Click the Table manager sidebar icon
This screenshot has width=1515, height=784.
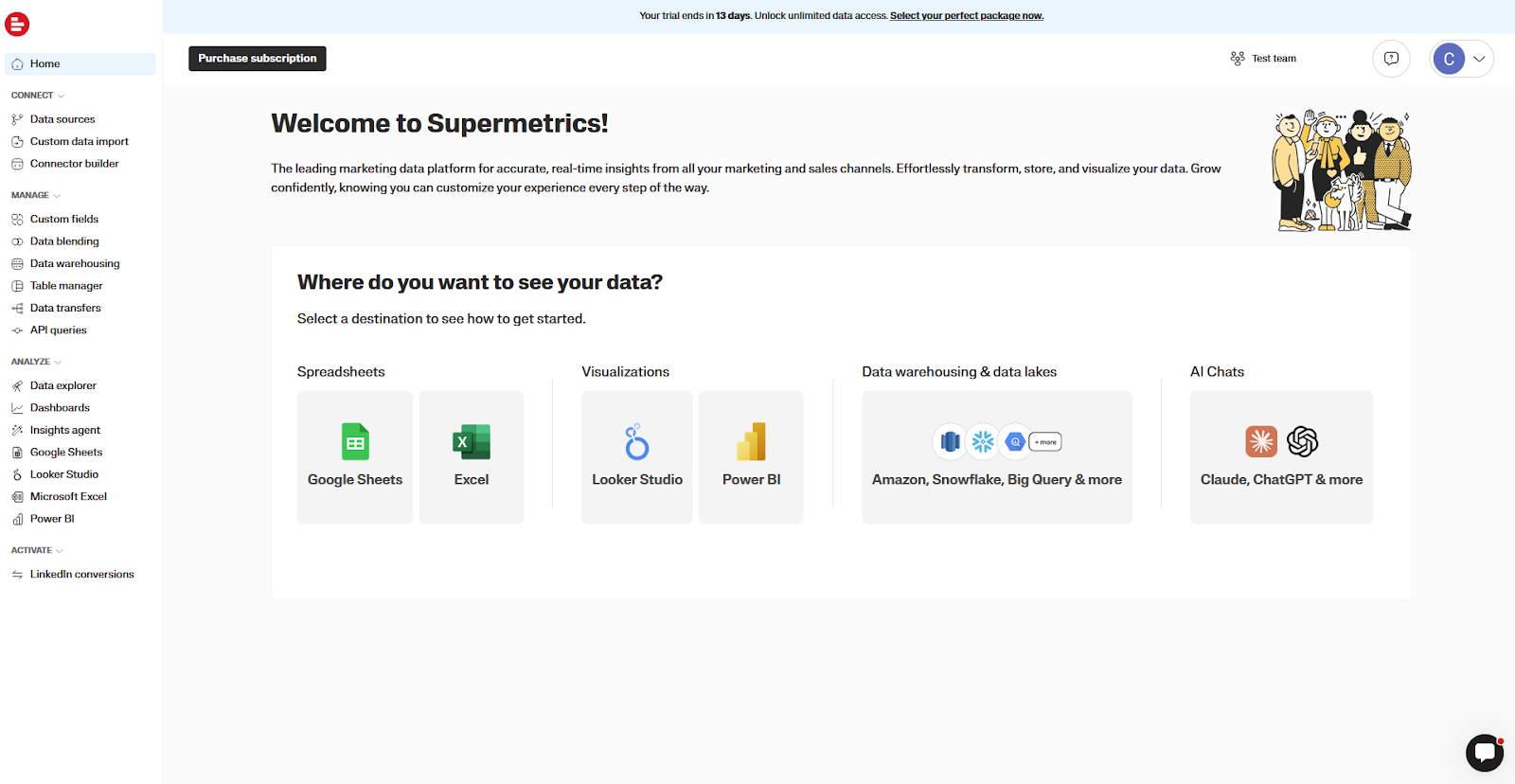click(17, 286)
